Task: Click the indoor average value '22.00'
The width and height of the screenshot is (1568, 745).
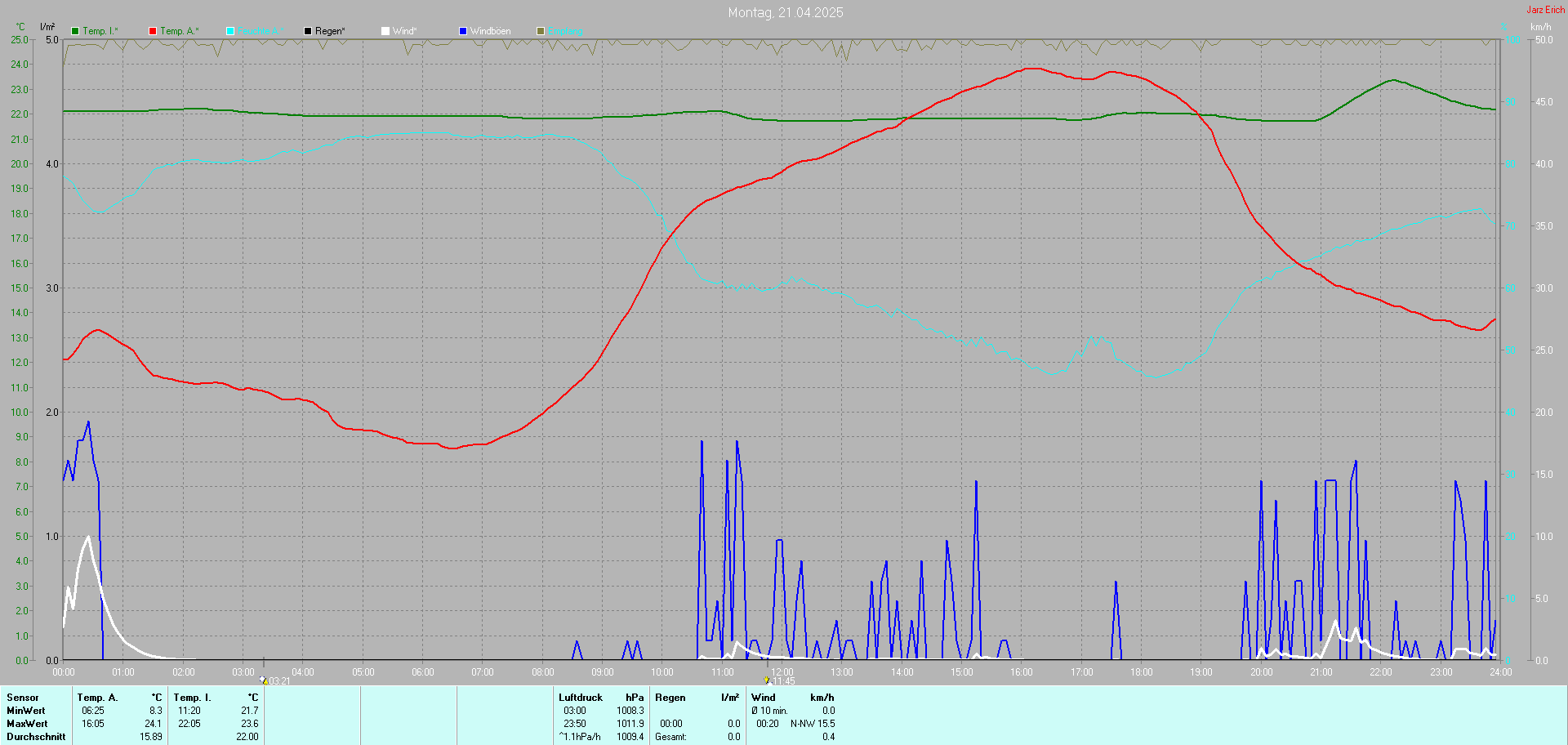Action: click(247, 737)
